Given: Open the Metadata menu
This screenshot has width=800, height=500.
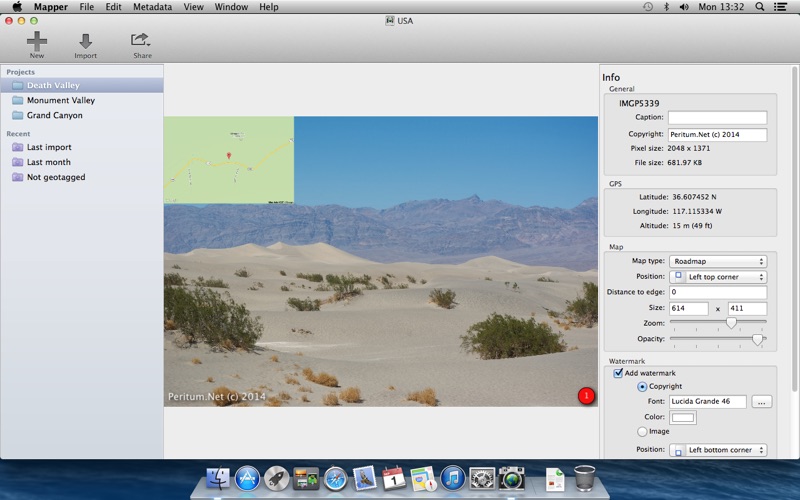Looking at the screenshot, I should tap(152, 7).
